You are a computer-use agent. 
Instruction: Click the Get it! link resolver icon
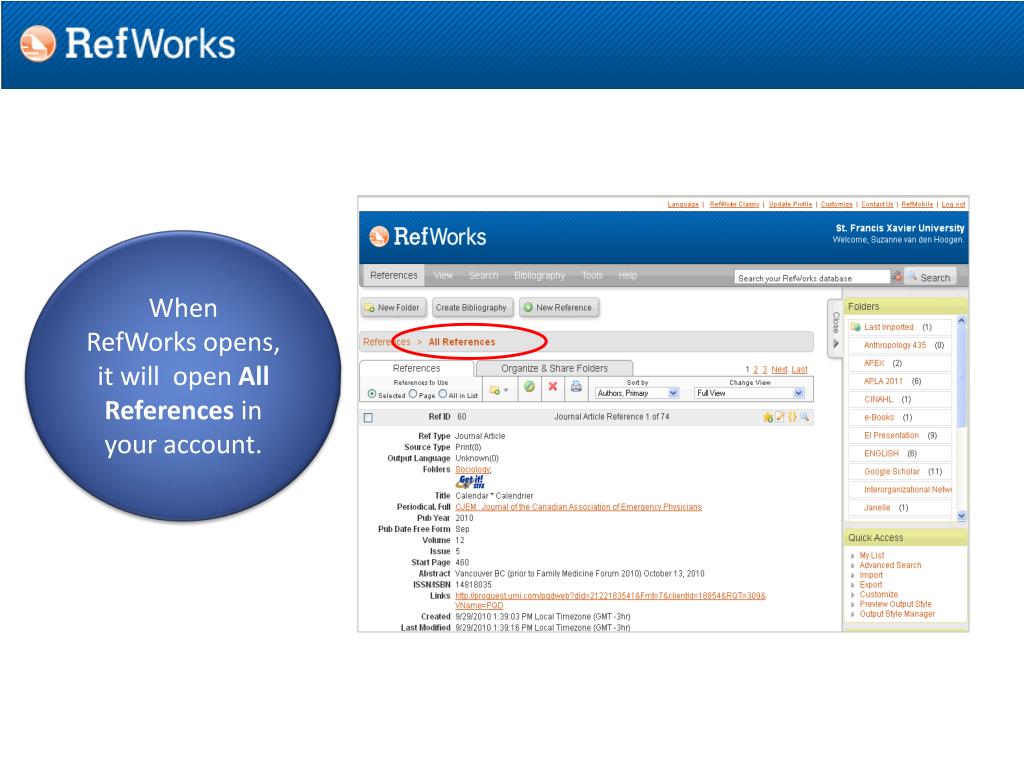tap(471, 482)
